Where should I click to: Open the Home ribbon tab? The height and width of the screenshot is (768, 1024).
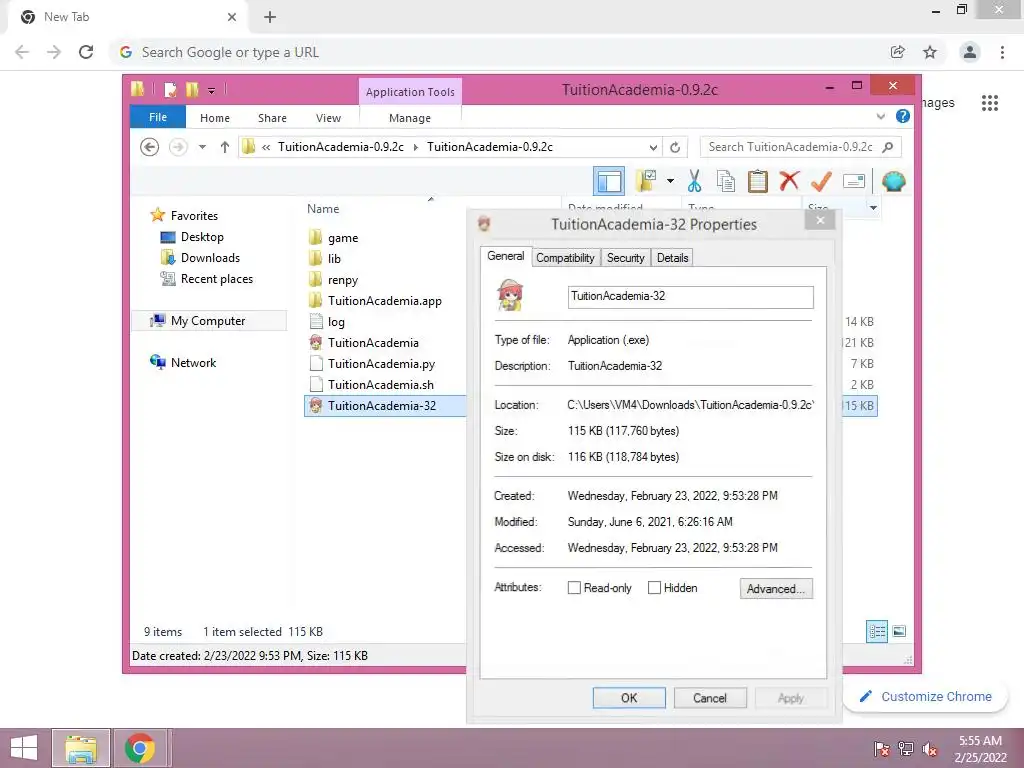click(215, 118)
